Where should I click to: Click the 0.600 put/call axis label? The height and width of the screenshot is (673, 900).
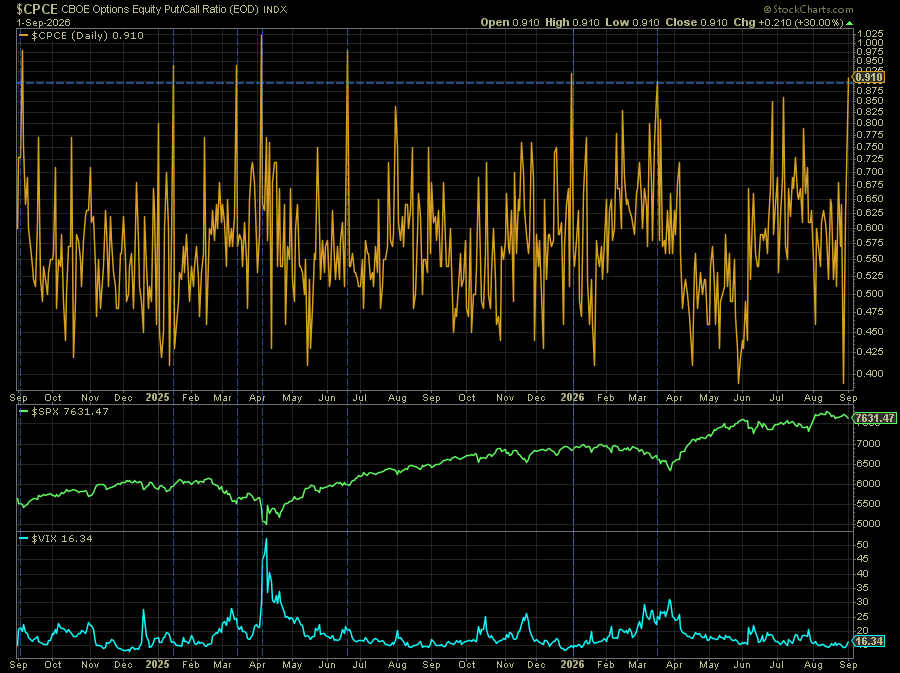pos(870,227)
